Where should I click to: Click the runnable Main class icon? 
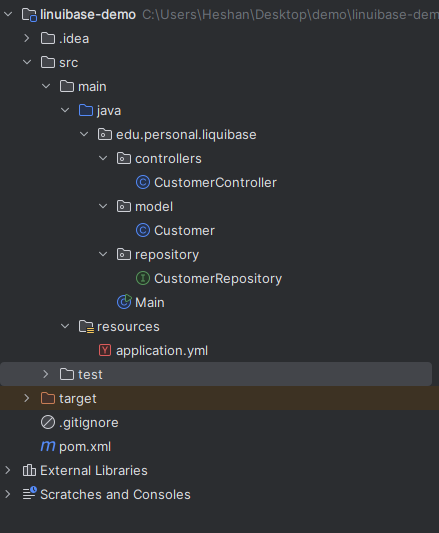124,302
